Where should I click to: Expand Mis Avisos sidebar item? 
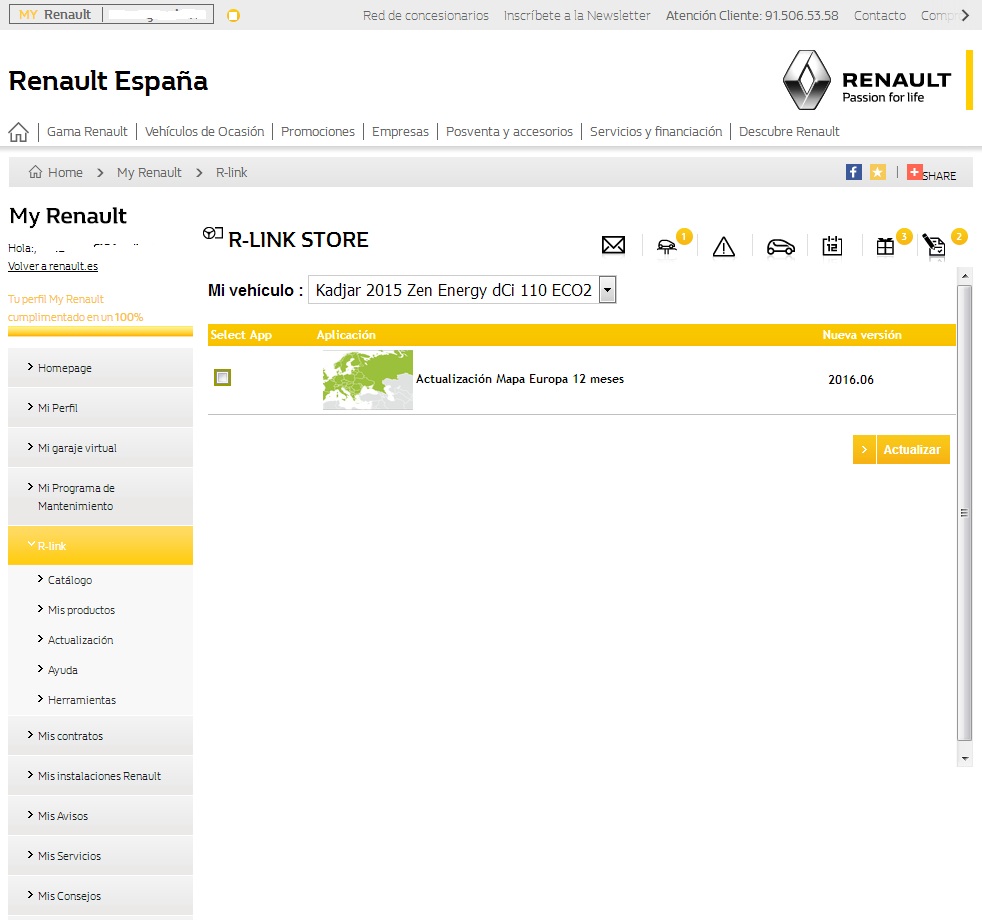(x=100, y=816)
